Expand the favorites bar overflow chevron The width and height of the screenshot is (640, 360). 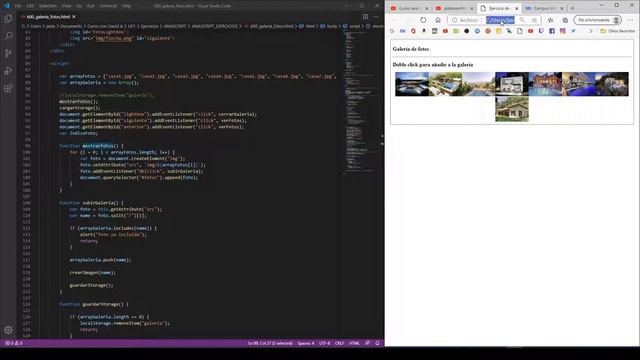point(590,31)
